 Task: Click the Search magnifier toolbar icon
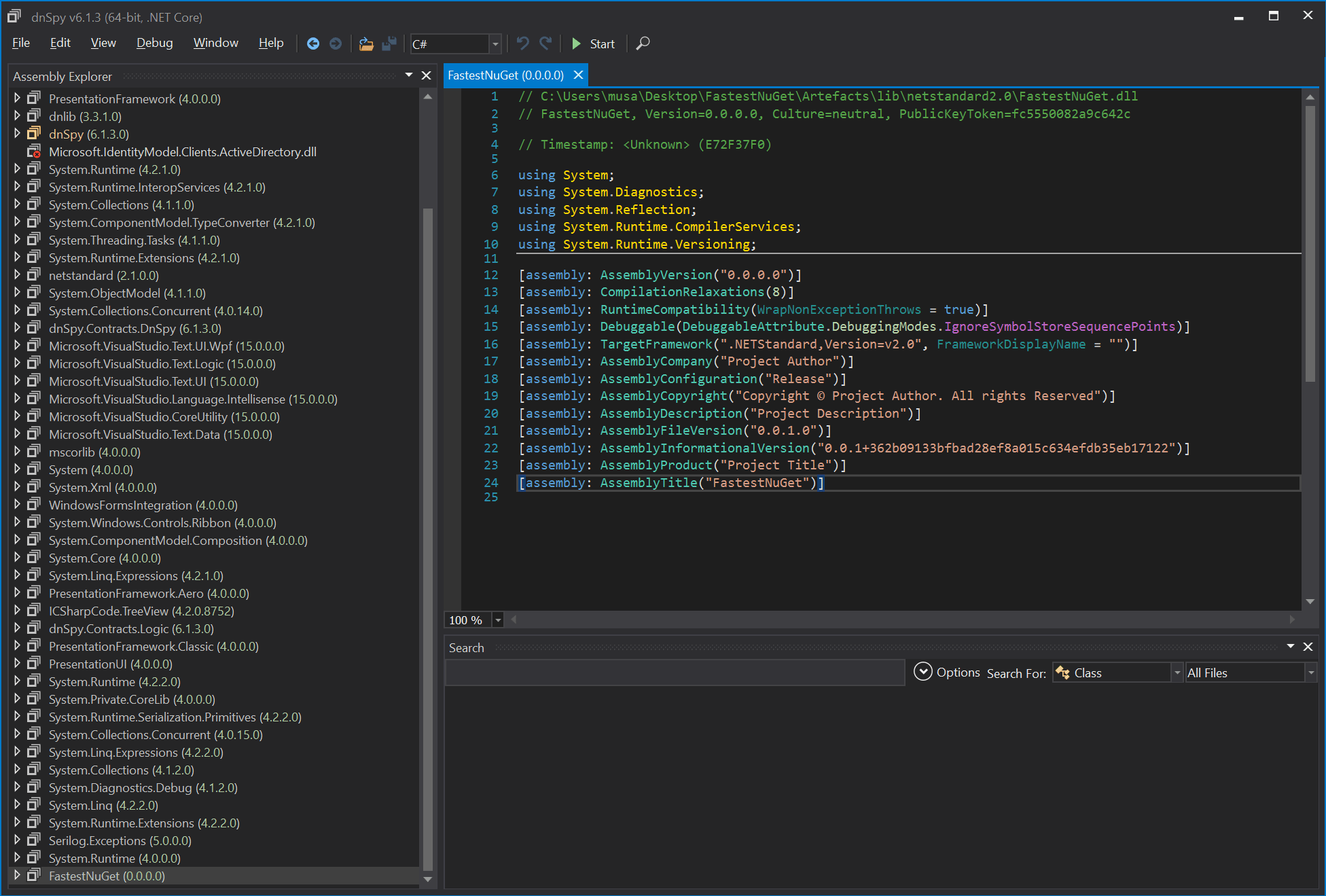click(643, 43)
